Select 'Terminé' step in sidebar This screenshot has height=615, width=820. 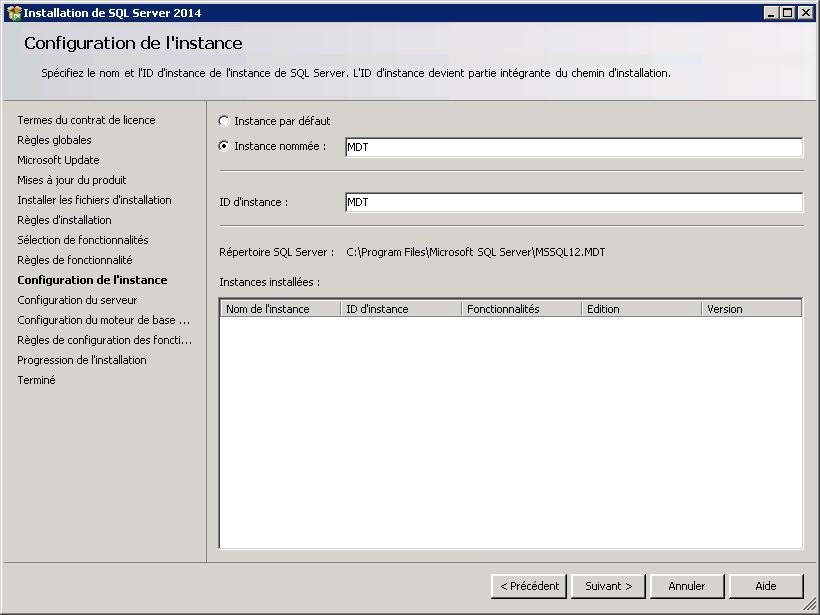36,380
